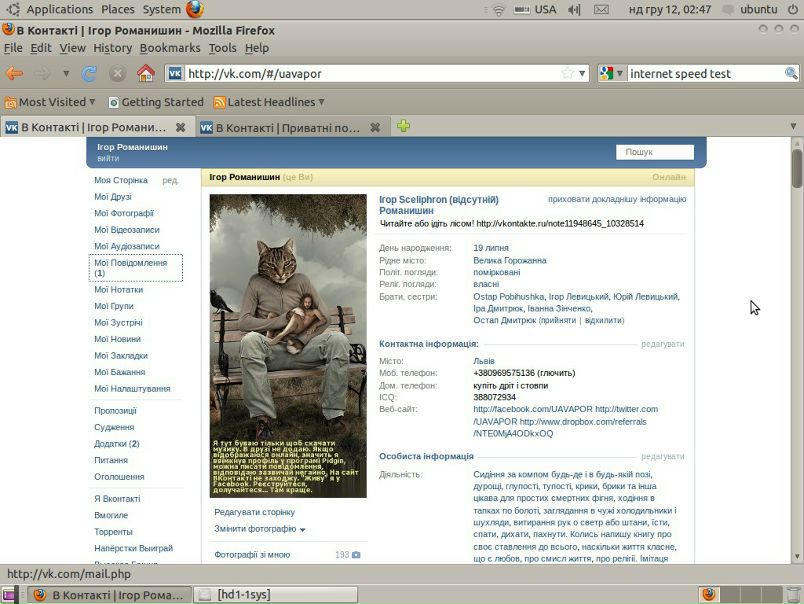This screenshot has height=604, width=804.
Task: Click the browser Back arrow button
Action: pyautogui.click(x=14, y=73)
